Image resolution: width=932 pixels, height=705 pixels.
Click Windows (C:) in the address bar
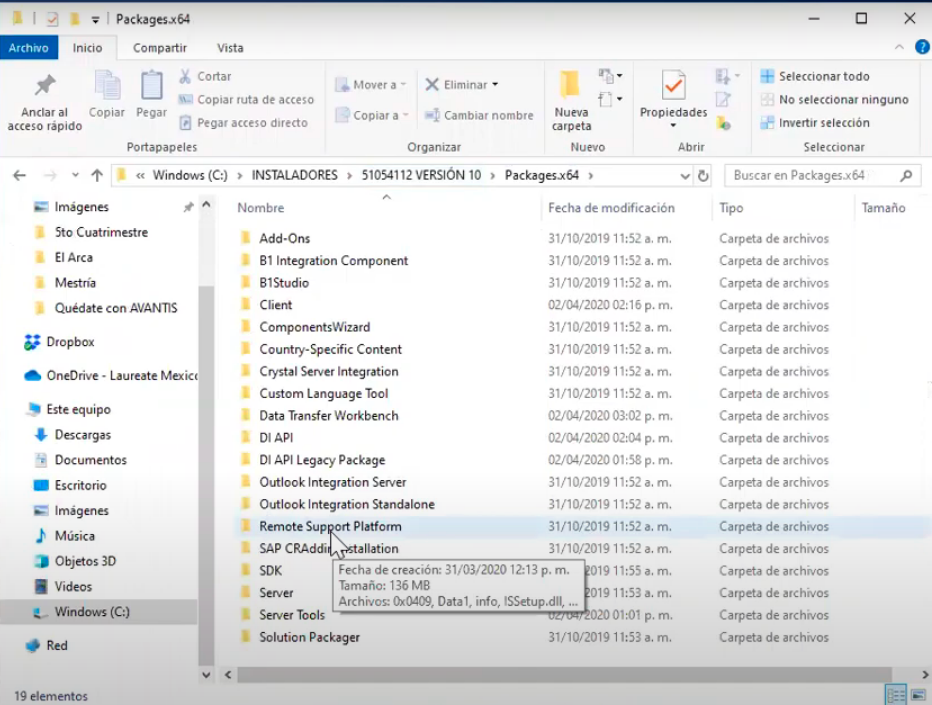tap(190, 175)
